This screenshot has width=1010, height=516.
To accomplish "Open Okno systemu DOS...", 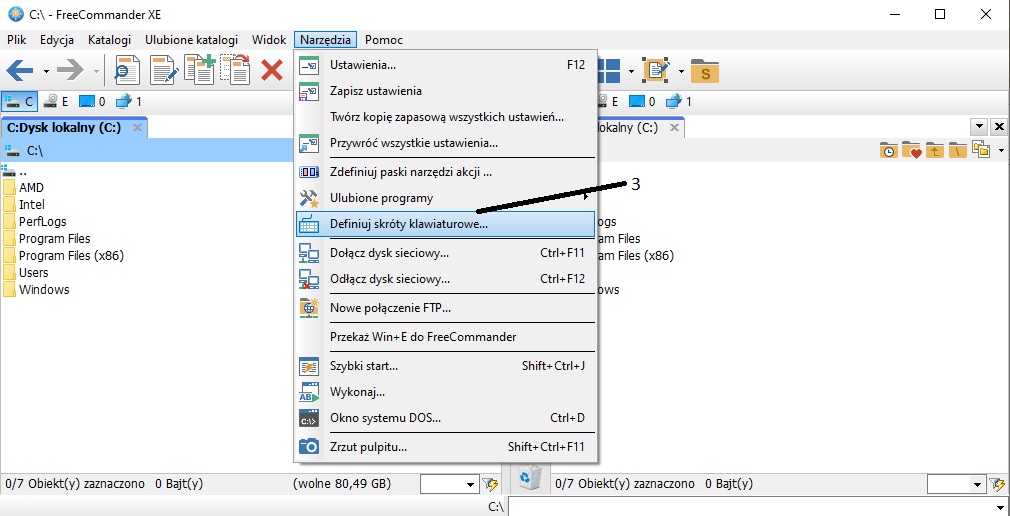I will [x=445, y=417].
